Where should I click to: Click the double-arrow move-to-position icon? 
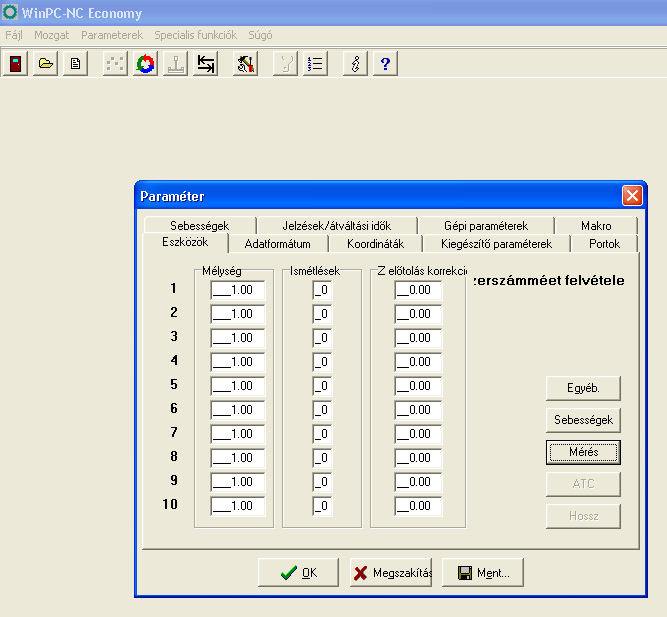click(x=205, y=64)
